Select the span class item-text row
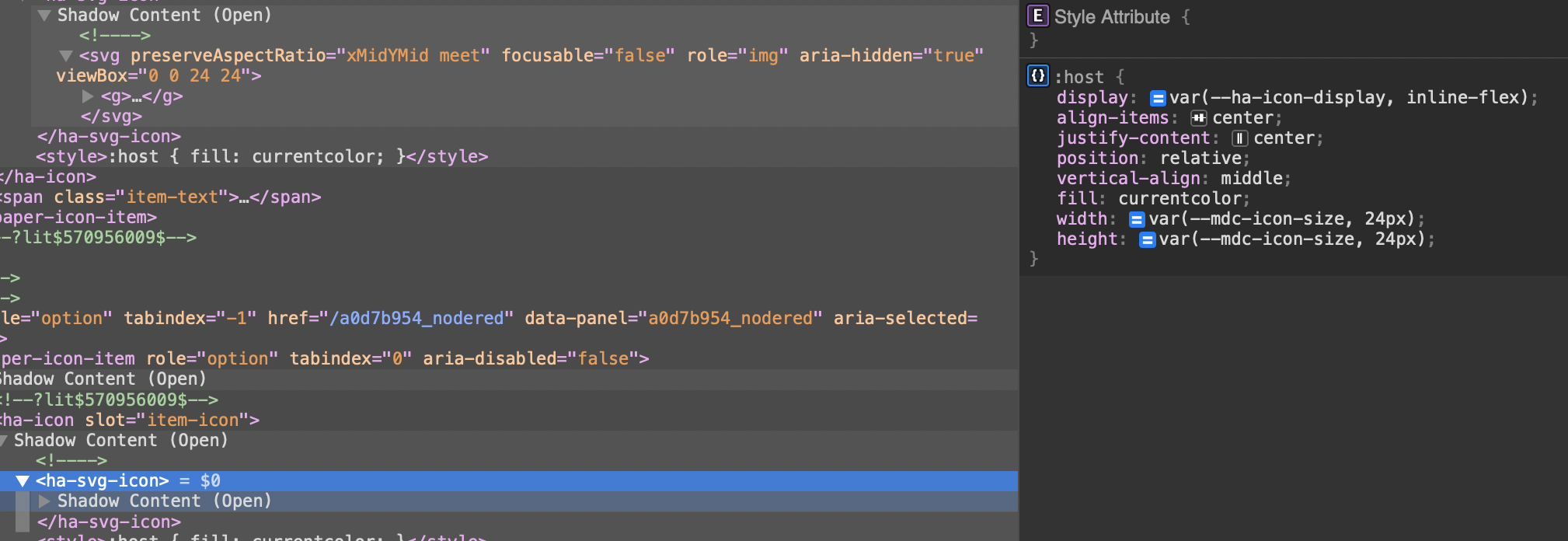Image resolution: width=1568 pixels, height=541 pixels. [509, 197]
